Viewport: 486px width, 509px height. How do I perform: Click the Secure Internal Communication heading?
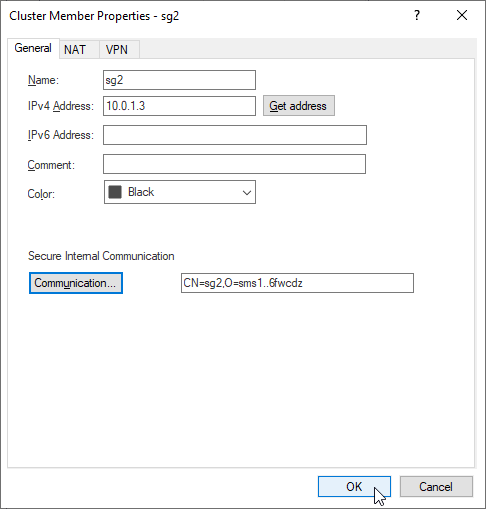click(101, 256)
